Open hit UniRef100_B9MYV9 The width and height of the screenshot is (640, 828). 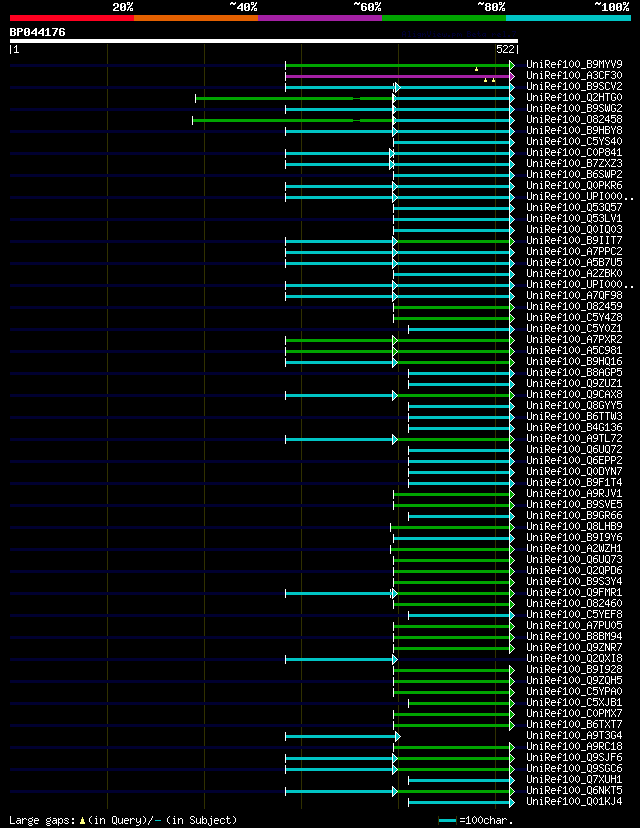pos(574,64)
